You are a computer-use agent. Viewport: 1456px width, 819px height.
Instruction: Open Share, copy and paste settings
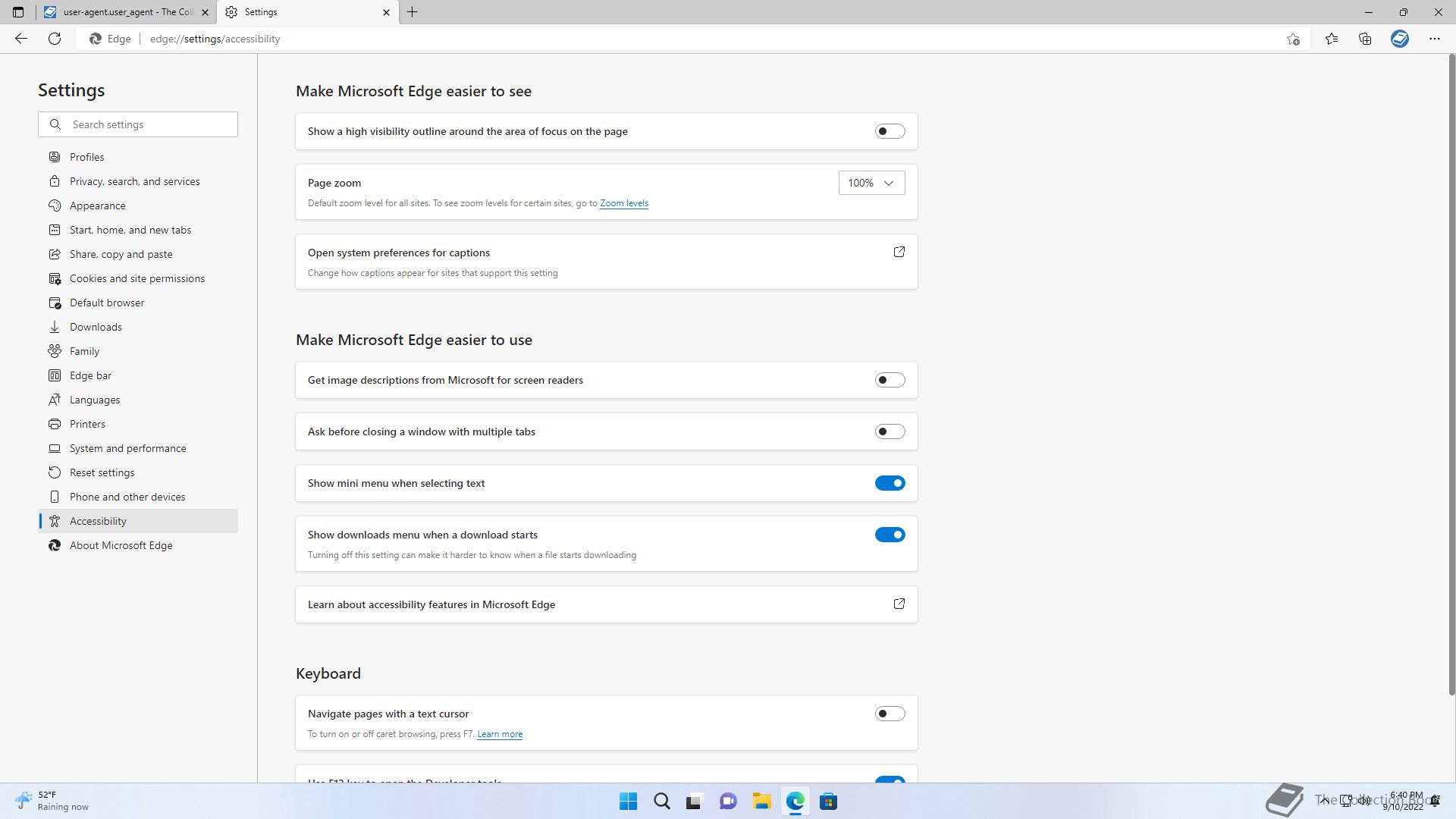138,254
